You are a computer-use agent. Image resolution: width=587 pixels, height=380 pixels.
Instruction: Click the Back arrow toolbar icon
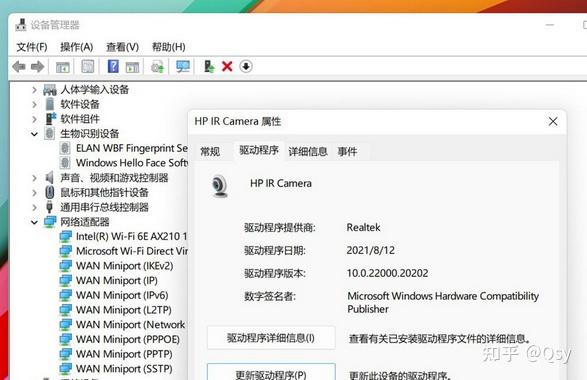click(19, 67)
